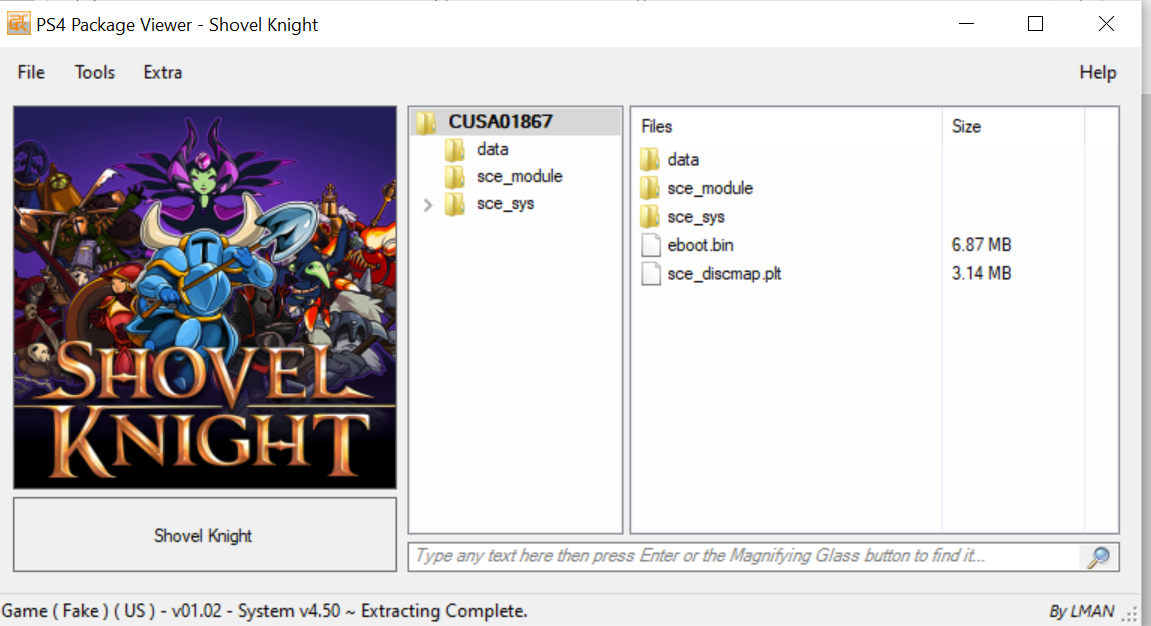Click data folder icon in tree
Viewport: 1151px width, 626px height.
click(454, 150)
